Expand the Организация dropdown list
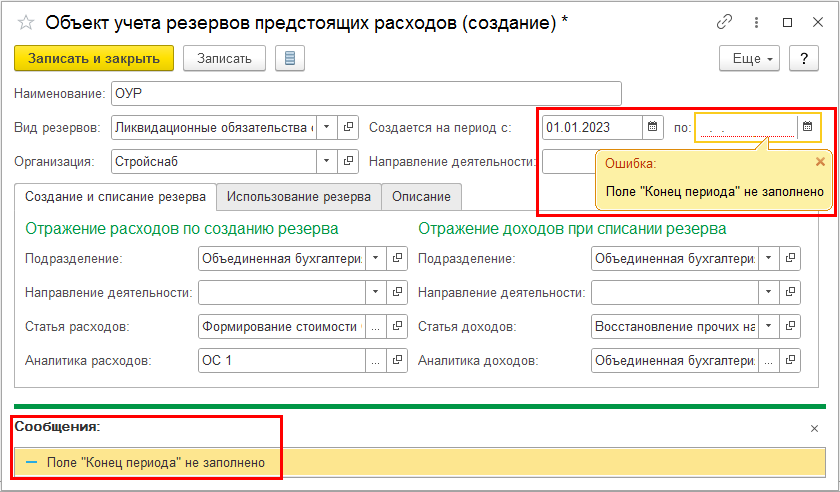This screenshot has width=840, height=492. 327,161
